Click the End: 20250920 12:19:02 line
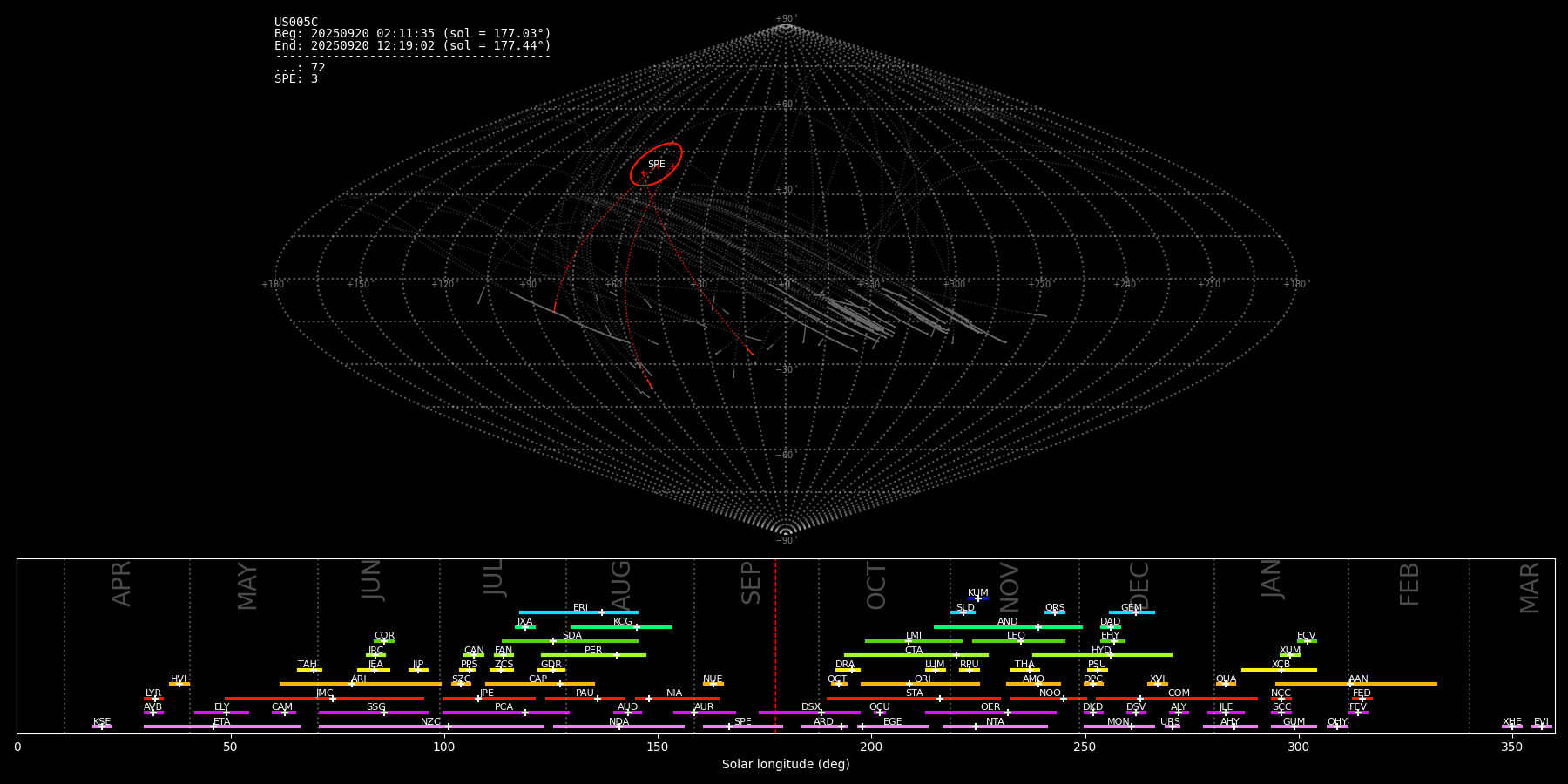Image resolution: width=1568 pixels, height=784 pixels. [x=413, y=45]
